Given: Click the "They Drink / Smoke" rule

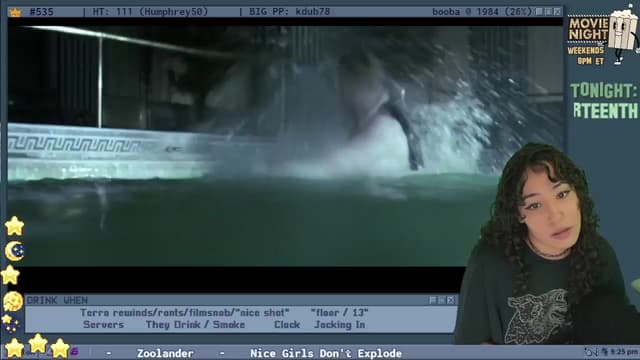Looking at the screenshot, I should point(195,324).
